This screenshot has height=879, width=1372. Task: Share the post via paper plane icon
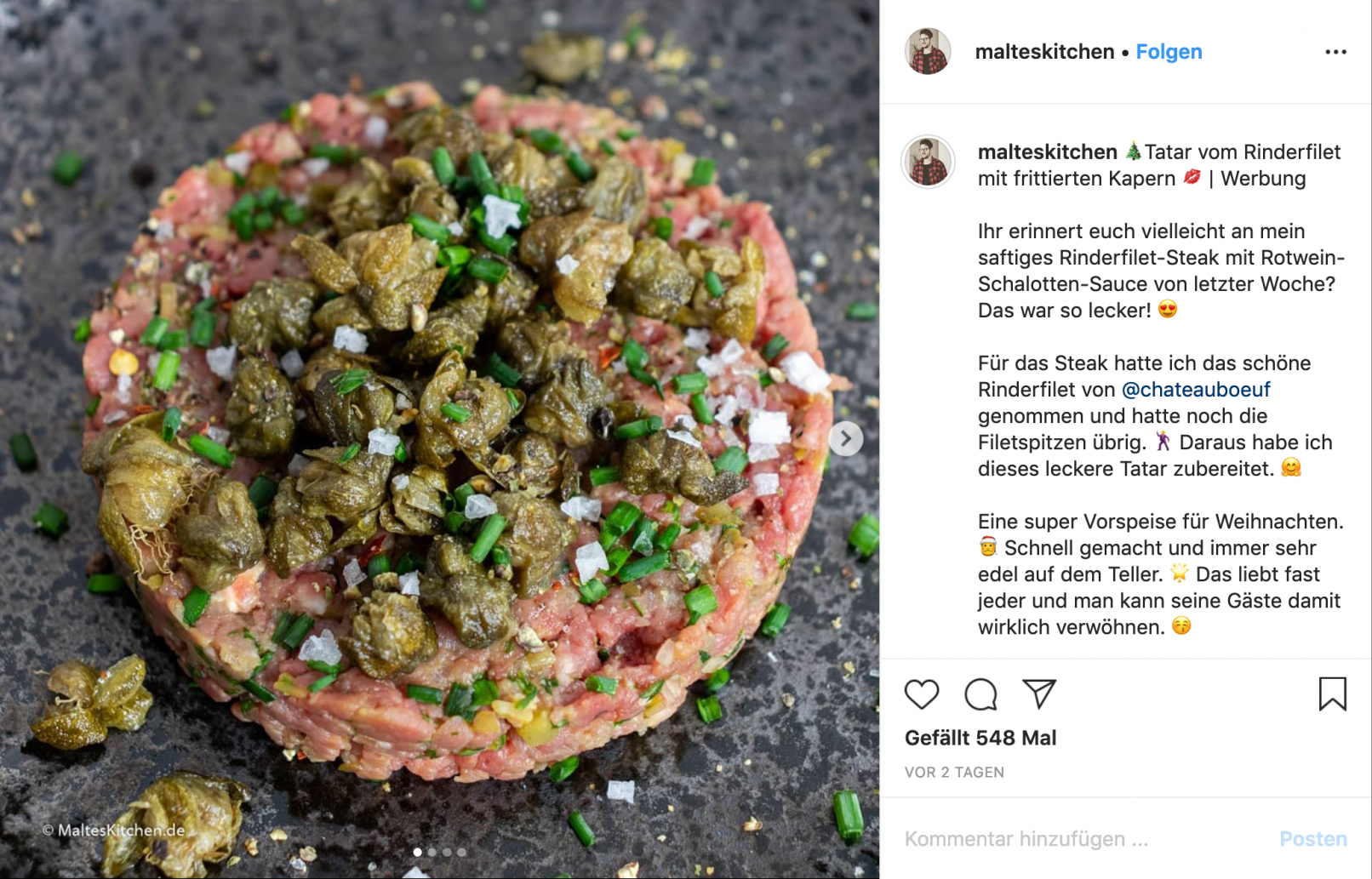tap(1039, 693)
